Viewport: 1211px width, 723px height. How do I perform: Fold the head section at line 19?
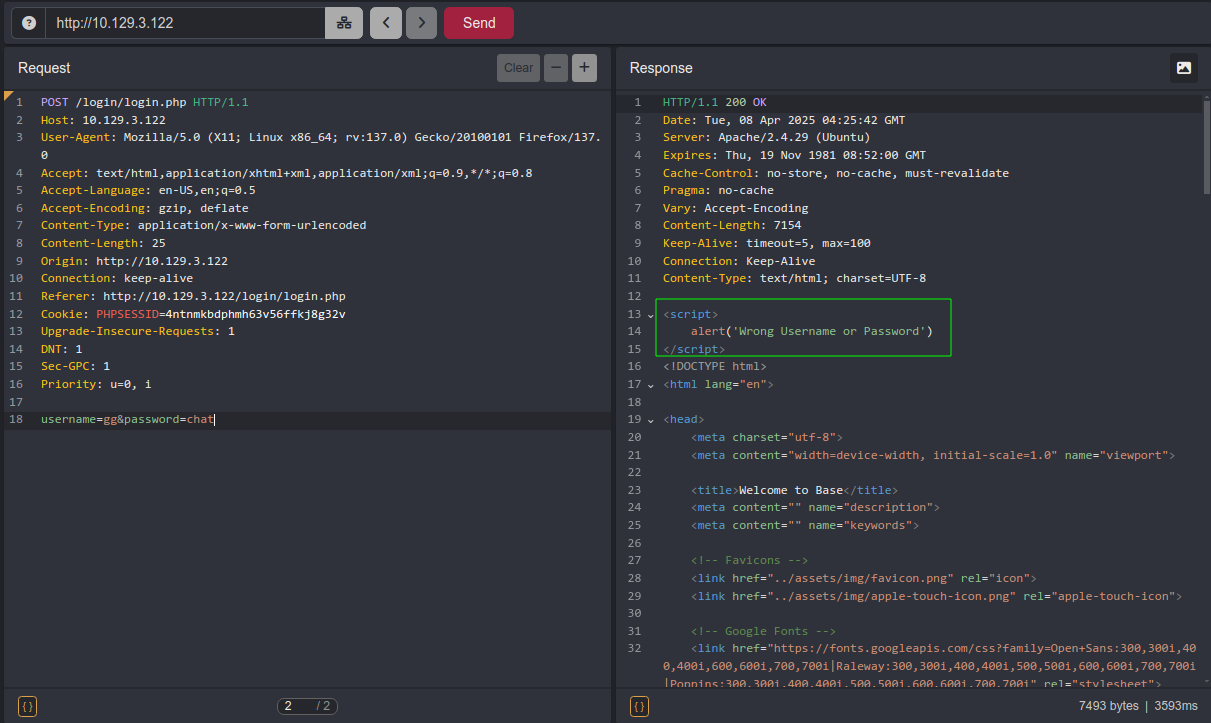click(x=651, y=420)
